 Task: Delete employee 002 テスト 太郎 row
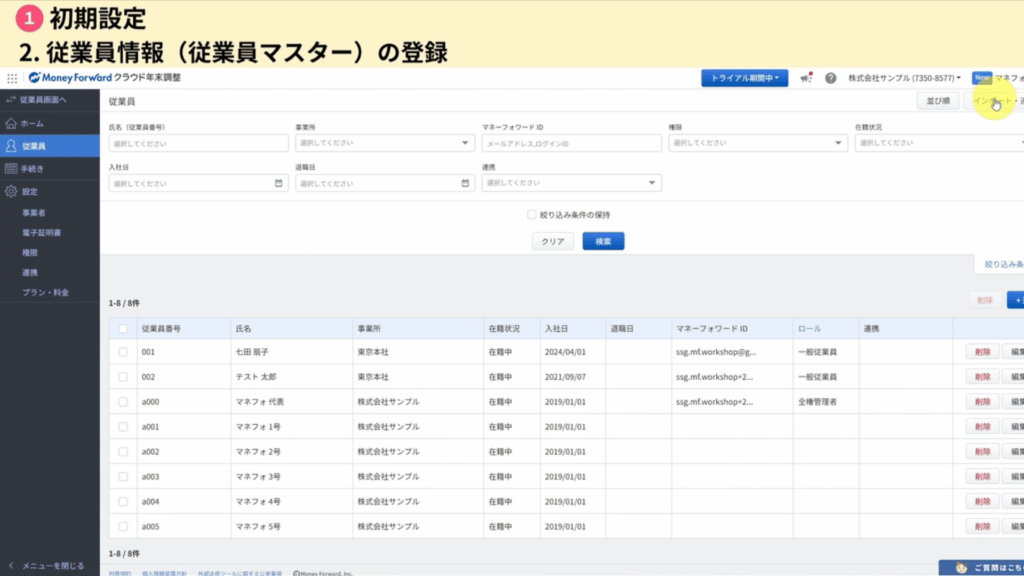pos(981,377)
